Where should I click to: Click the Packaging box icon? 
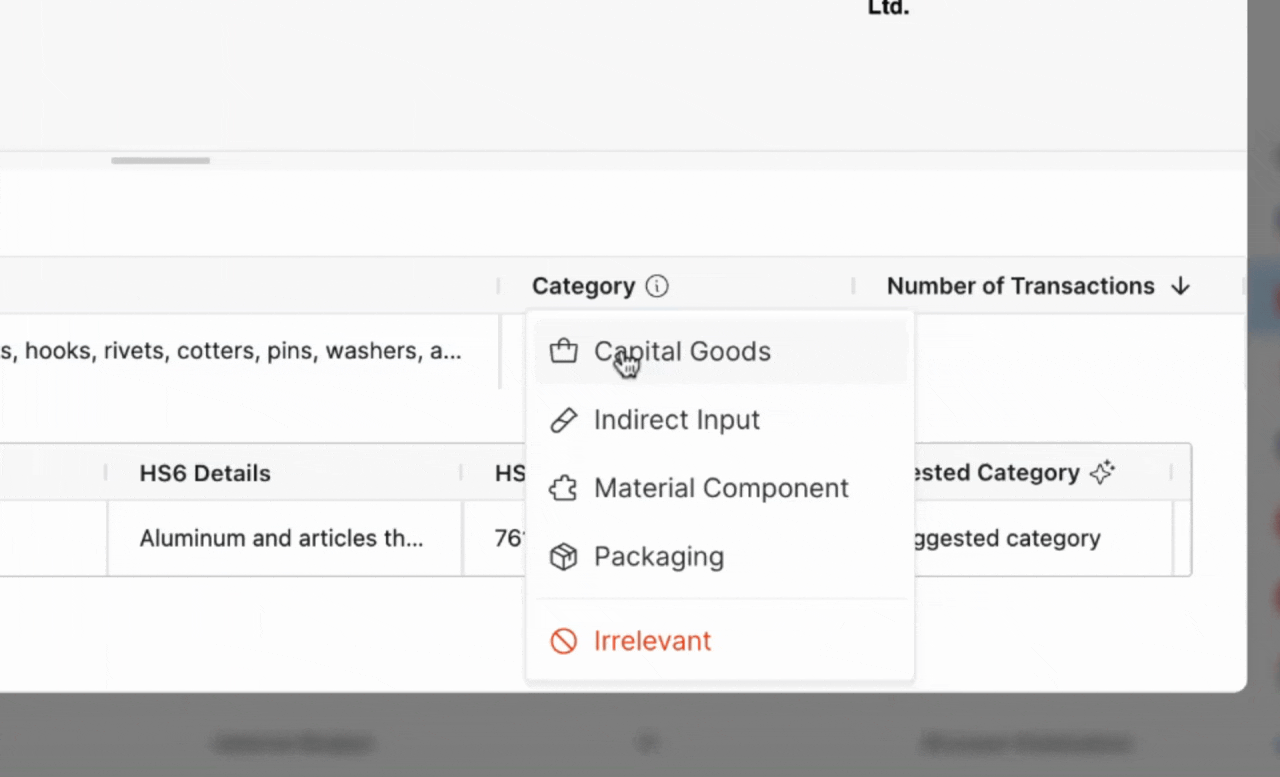point(564,557)
